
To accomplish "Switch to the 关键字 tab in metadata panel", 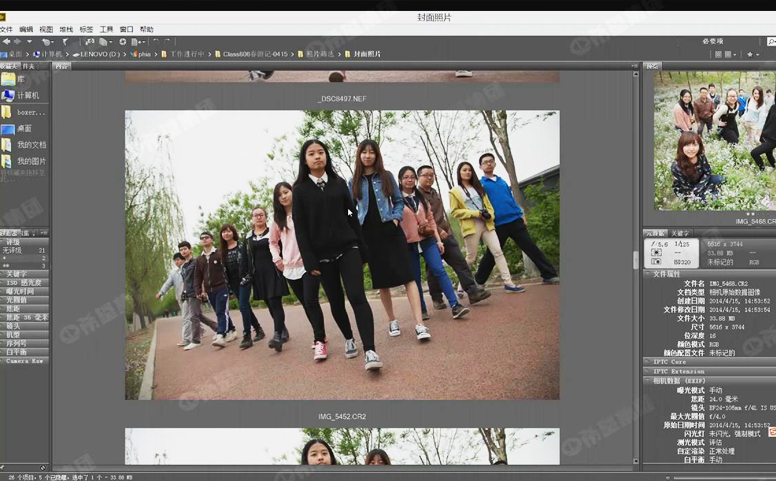I will tap(680, 233).
